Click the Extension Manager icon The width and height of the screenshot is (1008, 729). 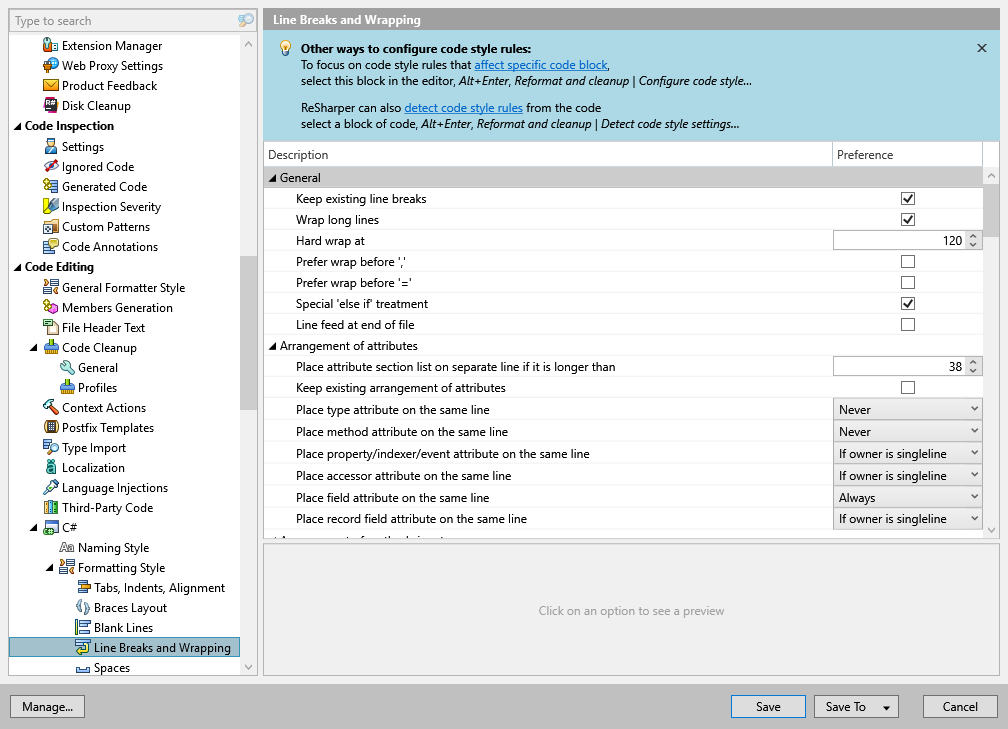[51, 46]
